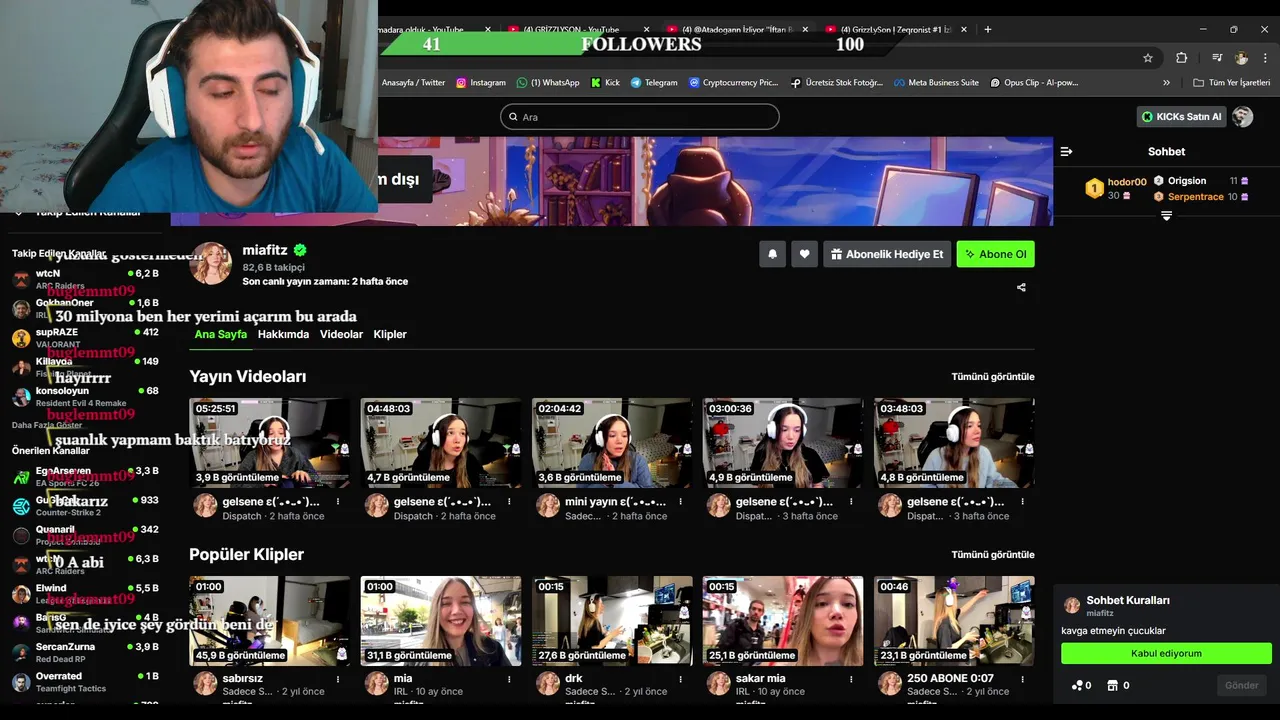Open the 03:48:03 stream video thumbnail
Viewport: 1280px width, 720px height.
[954, 443]
